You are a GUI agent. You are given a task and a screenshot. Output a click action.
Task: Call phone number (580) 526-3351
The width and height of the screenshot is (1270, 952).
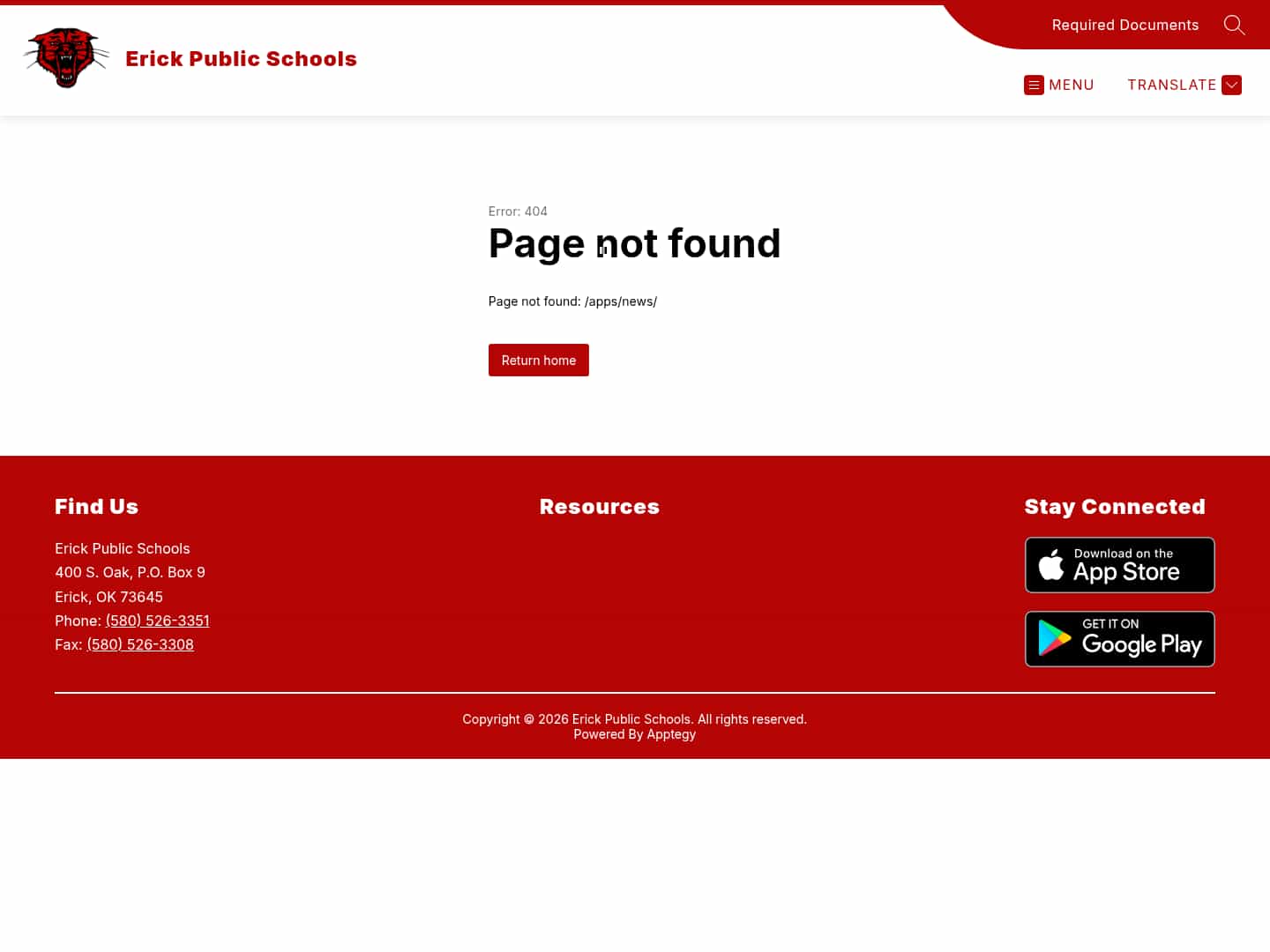(x=157, y=621)
